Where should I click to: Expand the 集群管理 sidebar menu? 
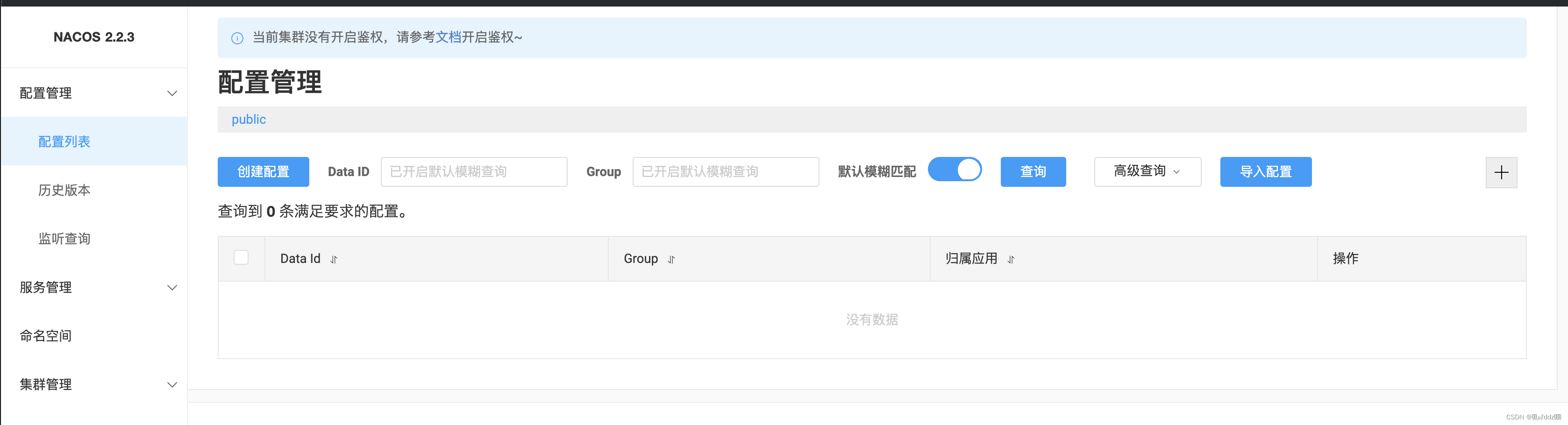tap(94, 384)
